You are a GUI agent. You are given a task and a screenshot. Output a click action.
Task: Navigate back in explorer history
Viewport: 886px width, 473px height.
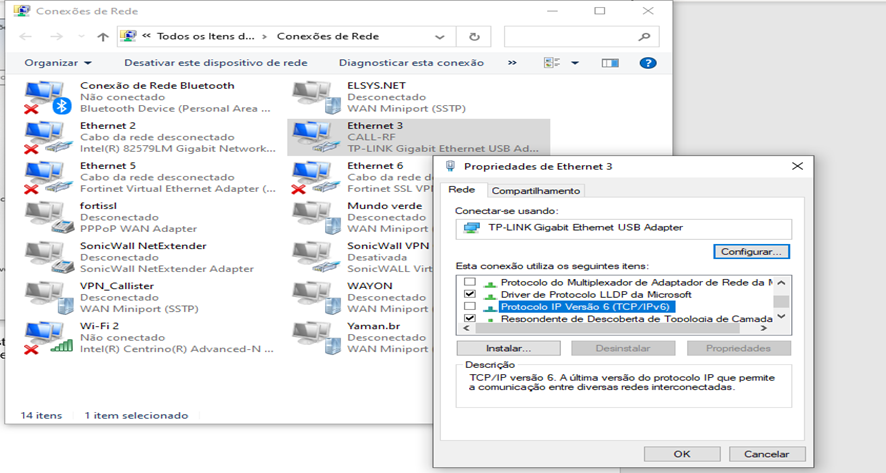tap(25, 37)
